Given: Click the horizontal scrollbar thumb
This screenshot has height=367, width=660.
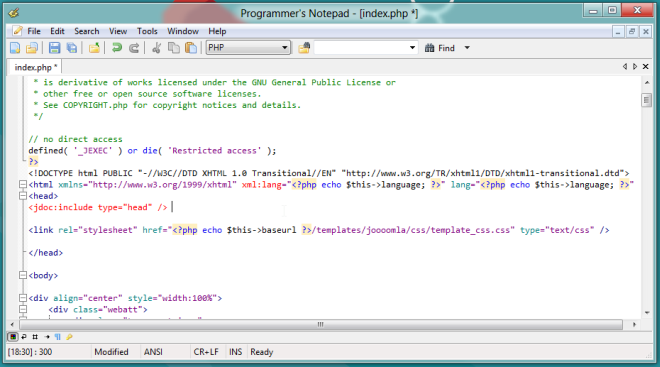Looking at the screenshot, I should point(321,324).
